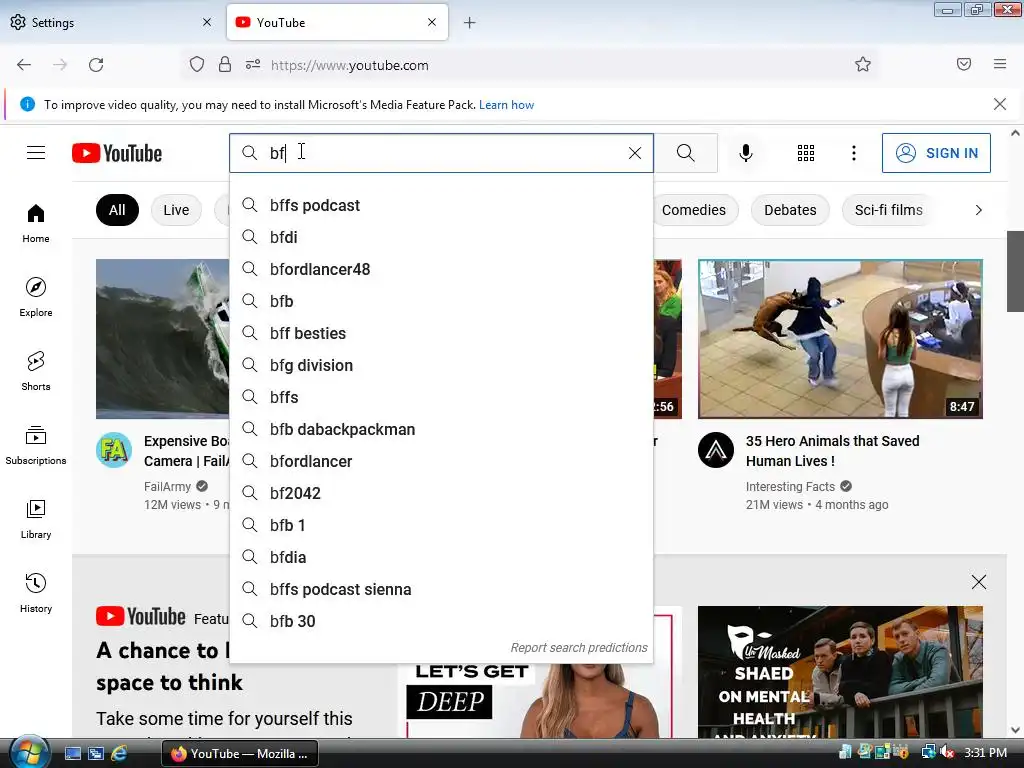Viewport: 1024px width, 768px height.
Task: Open the Windows Start orb
Action: point(29,752)
